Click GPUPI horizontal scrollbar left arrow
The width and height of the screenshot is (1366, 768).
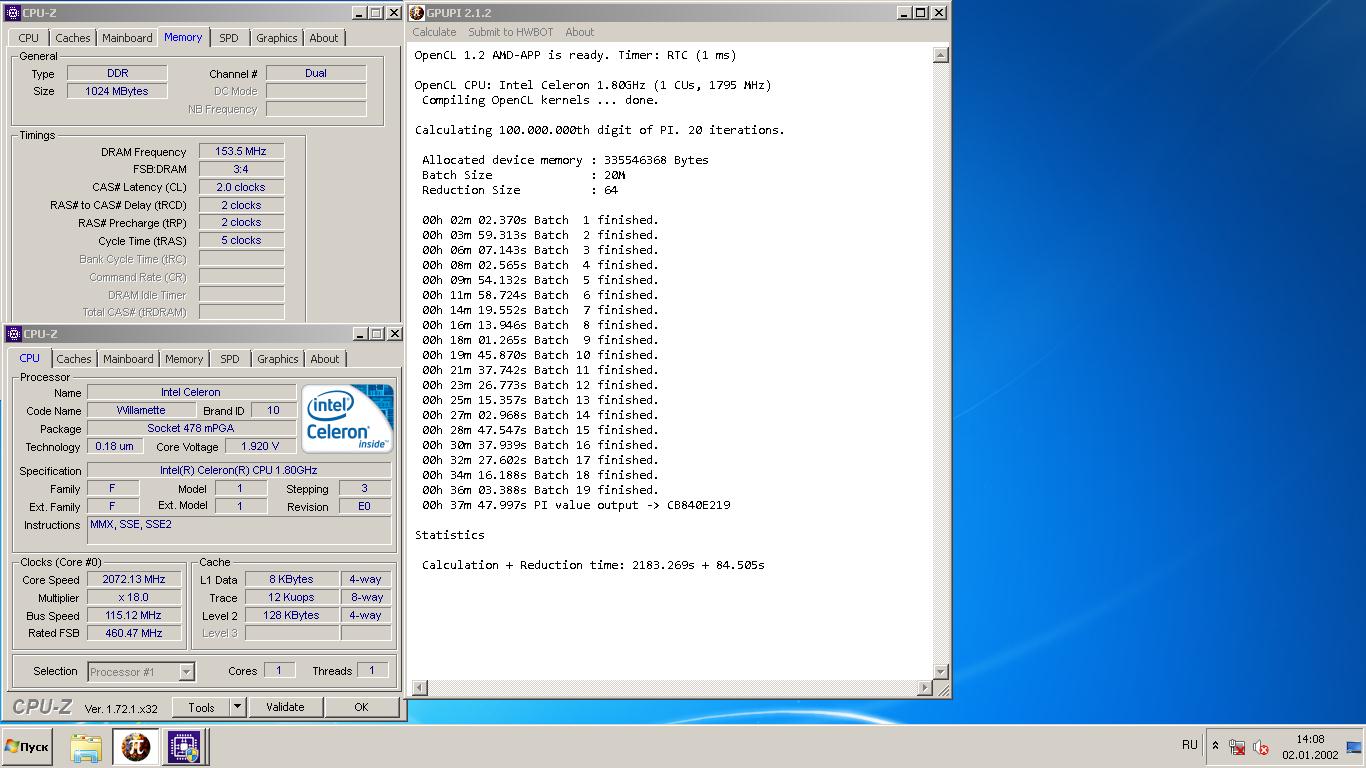click(420, 688)
